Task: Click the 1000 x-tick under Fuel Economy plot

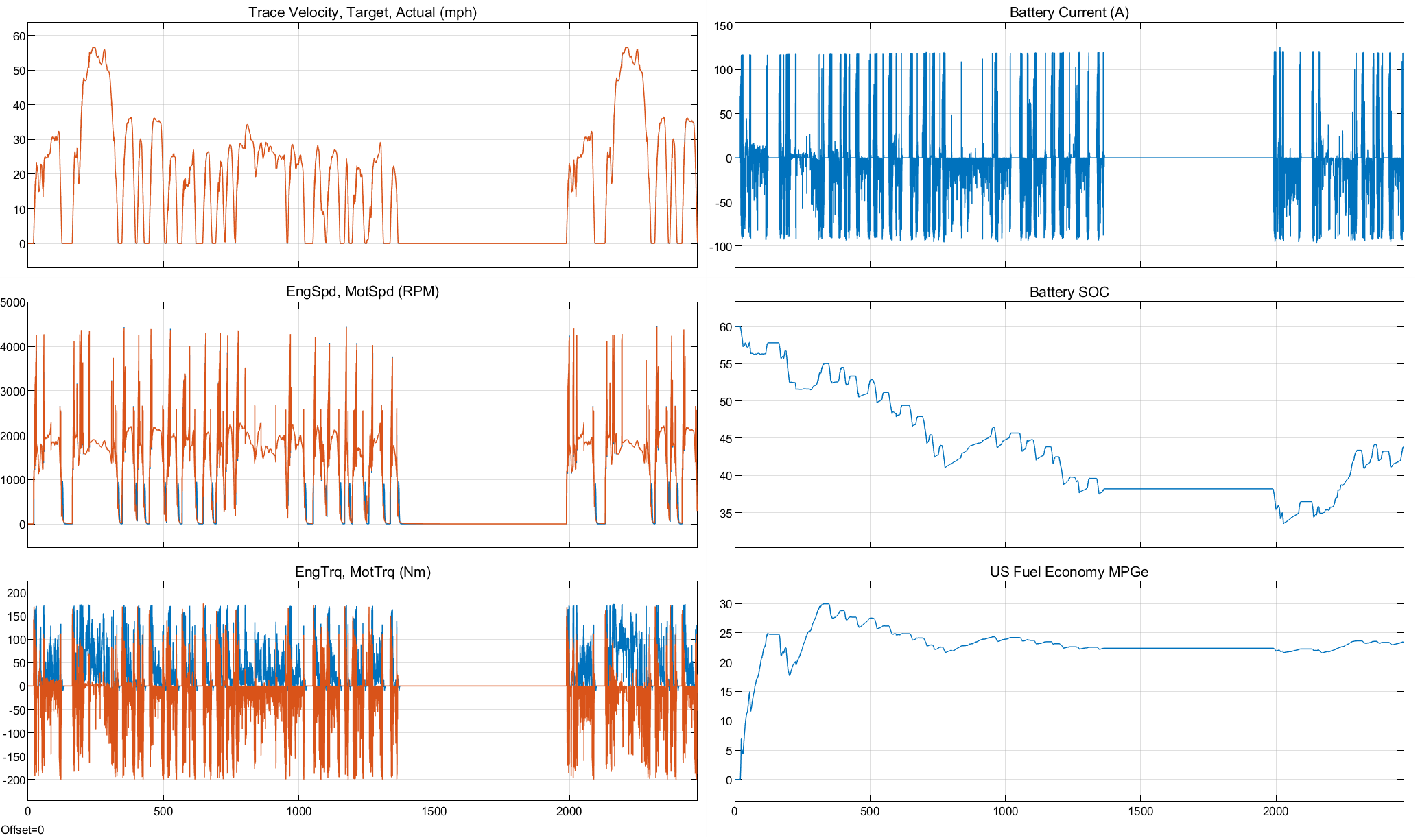Action: coord(1005,811)
